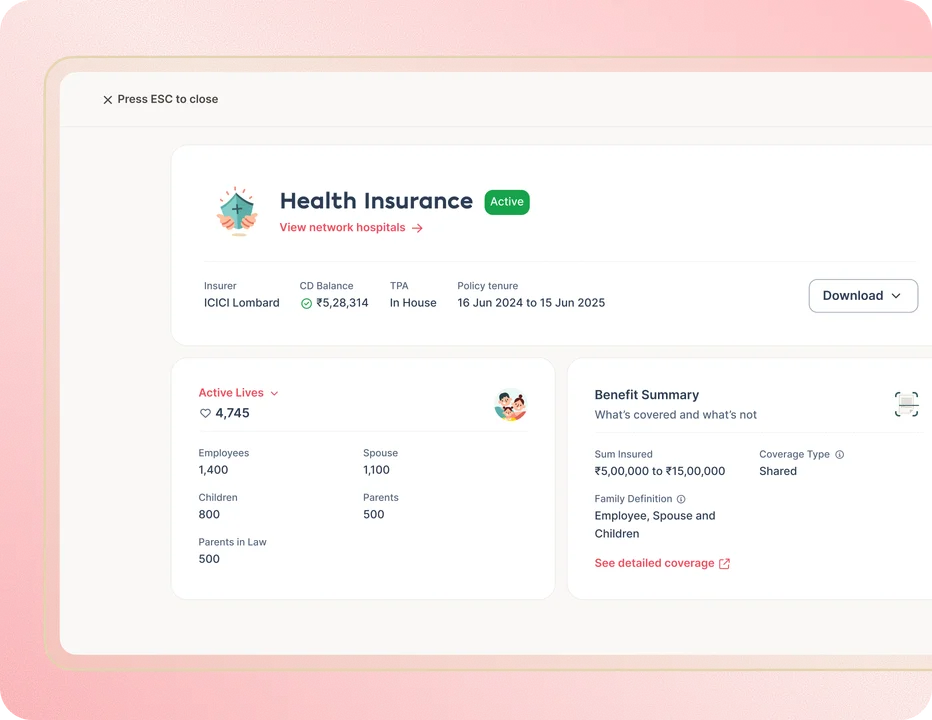932x720 pixels.
Task: Click the arrow icon after View network hospitals
Action: [418, 228]
